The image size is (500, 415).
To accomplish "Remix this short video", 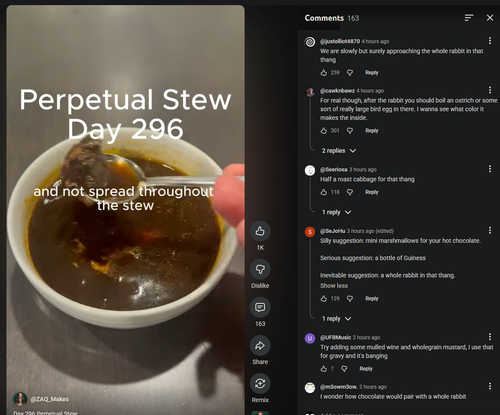I will point(260,384).
